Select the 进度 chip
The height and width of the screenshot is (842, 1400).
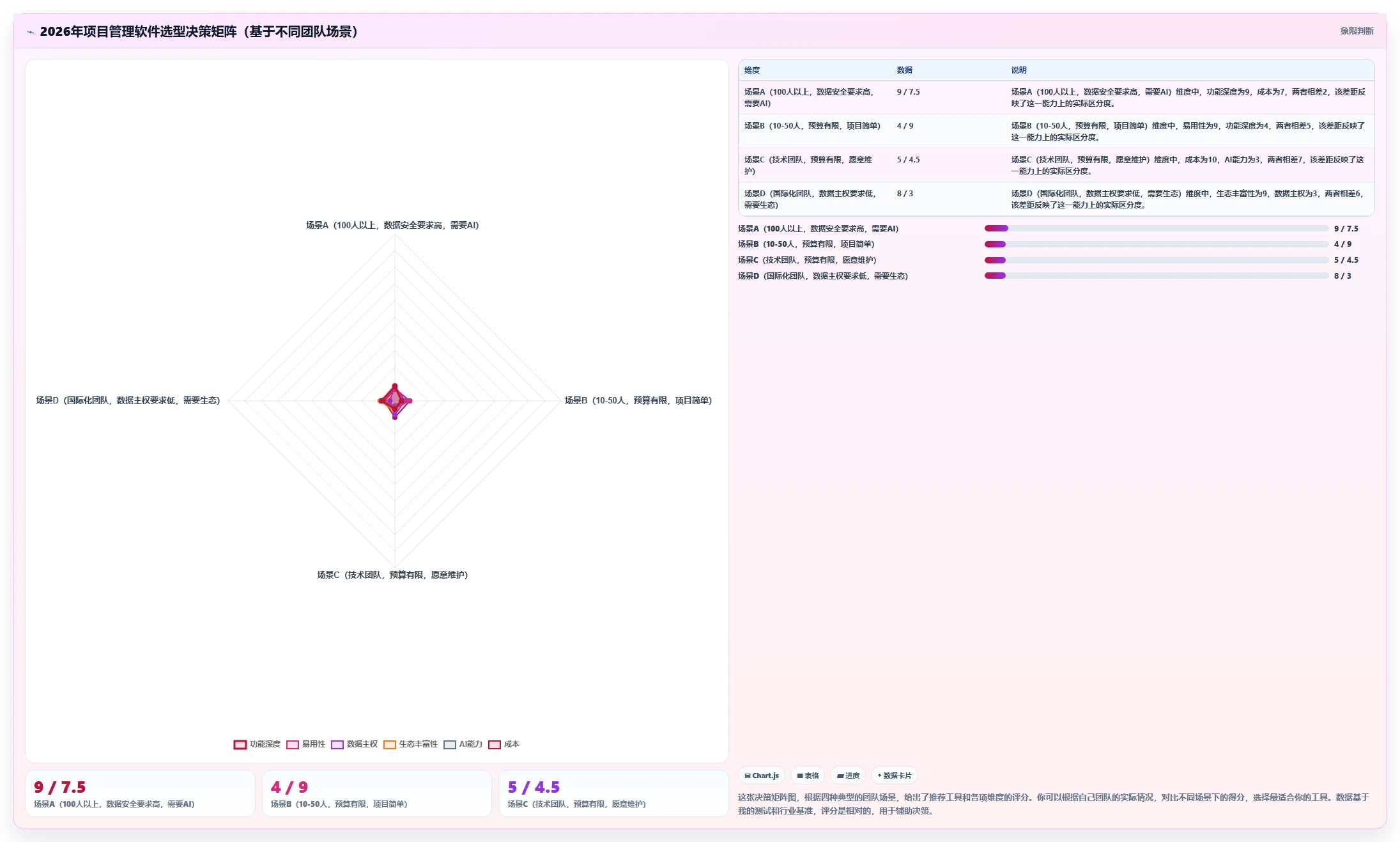(848, 776)
